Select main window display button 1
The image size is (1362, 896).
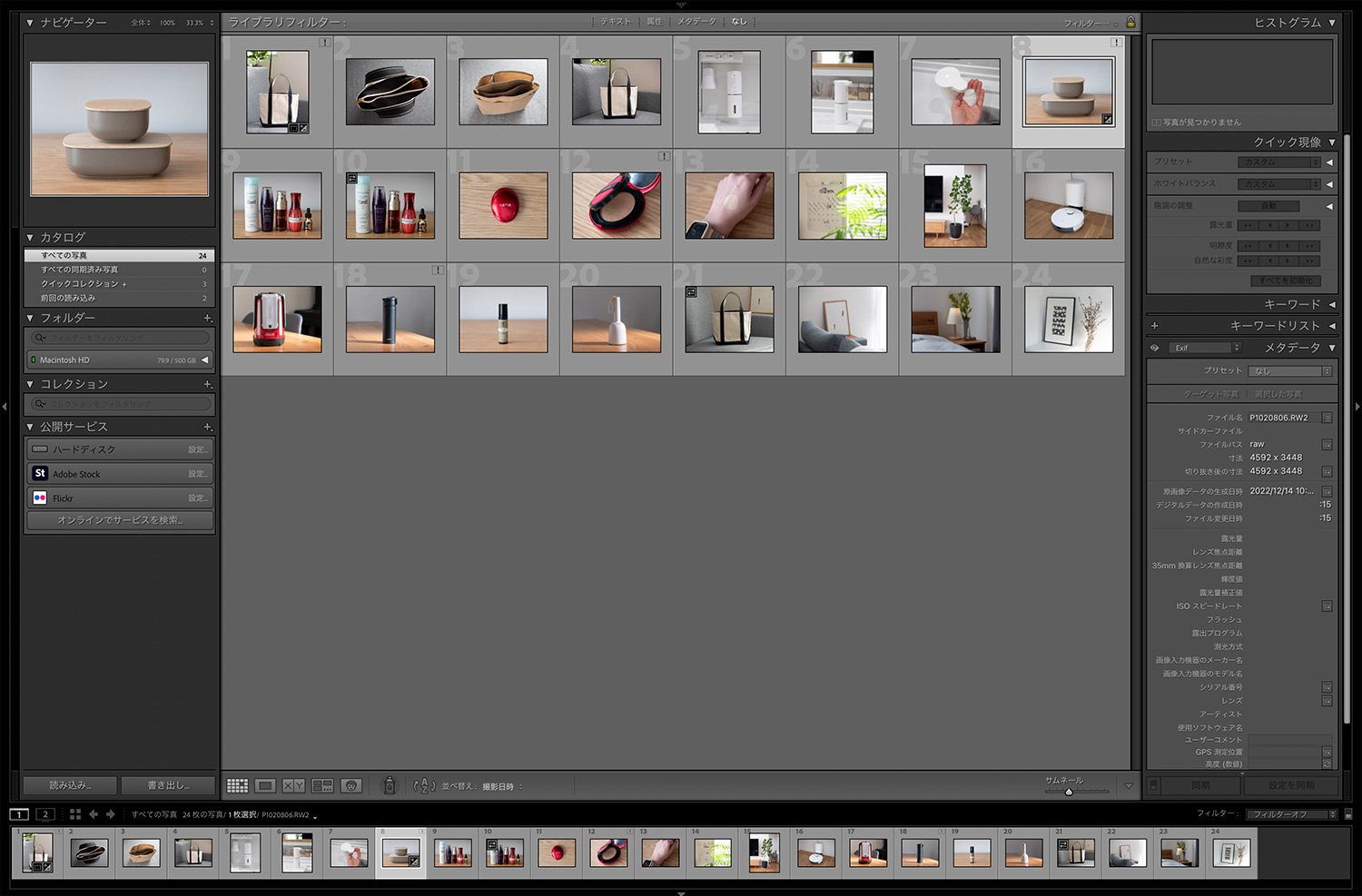[x=19, y=814]
